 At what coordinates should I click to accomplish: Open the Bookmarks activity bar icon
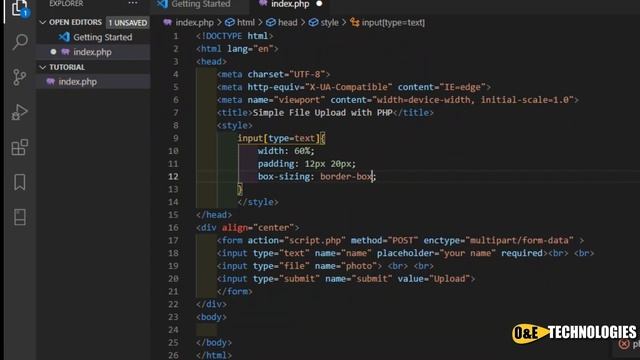tap(20, 182)
